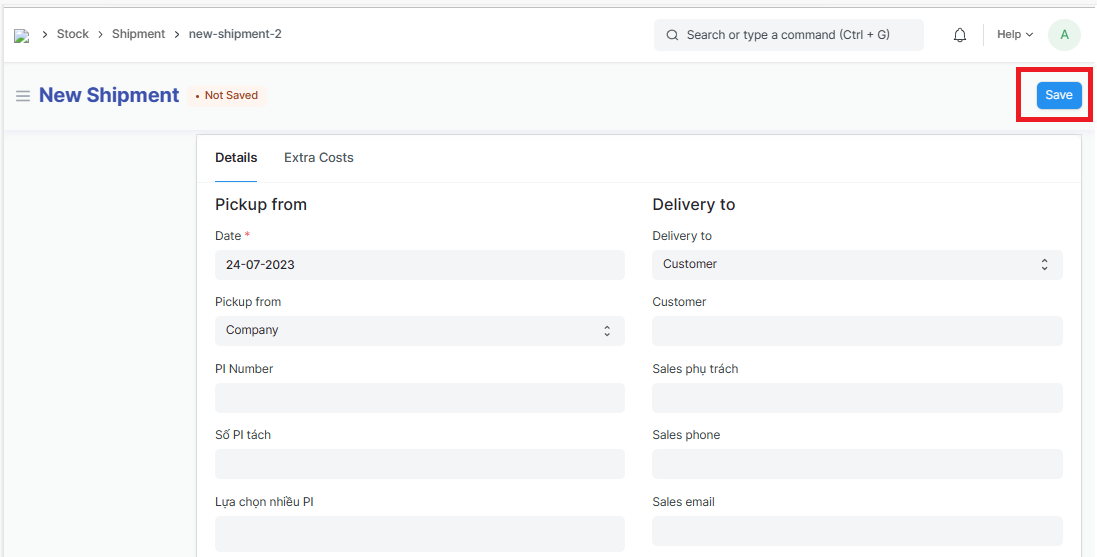The width and height of the screenshot is (1097, 557).
Task: Select the Details tab
Action: point(236,158)
